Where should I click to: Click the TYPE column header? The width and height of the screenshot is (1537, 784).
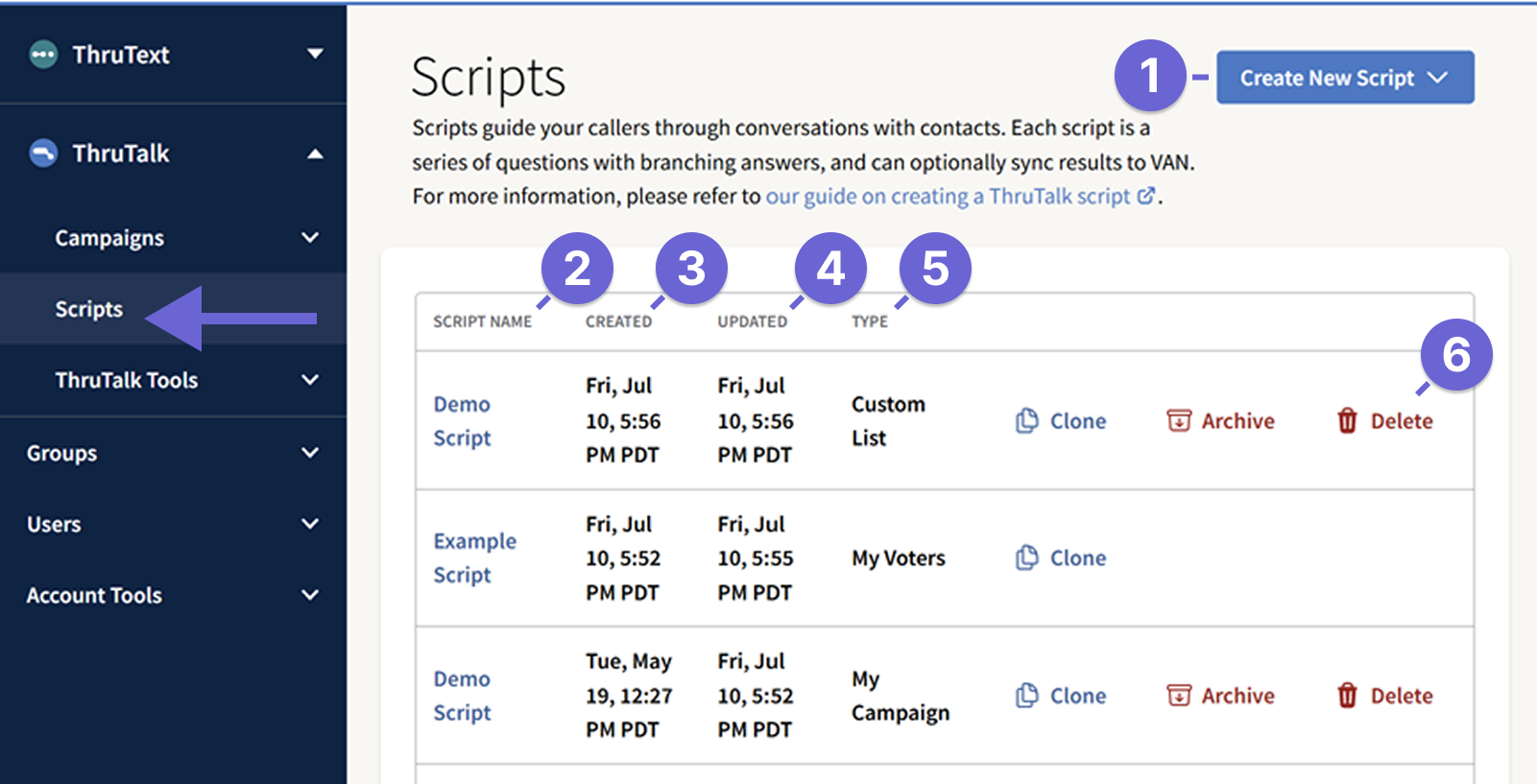pyautogui.click(x=869, y=321)
